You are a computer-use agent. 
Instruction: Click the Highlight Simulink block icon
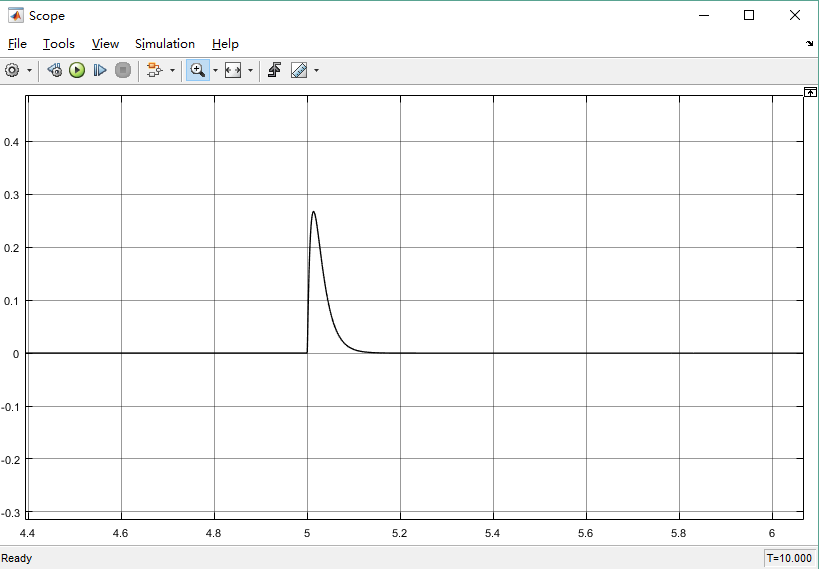pyautogui.click(x=154, y=70)
